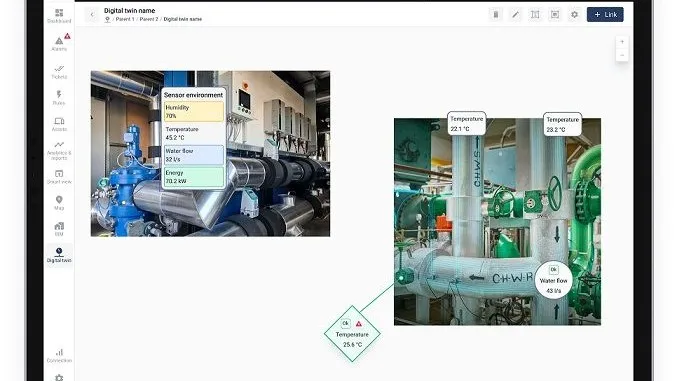Click the Digital twin name page title
Image resolution: width=677 pixels, height=381 pixels.
[130, 10]
